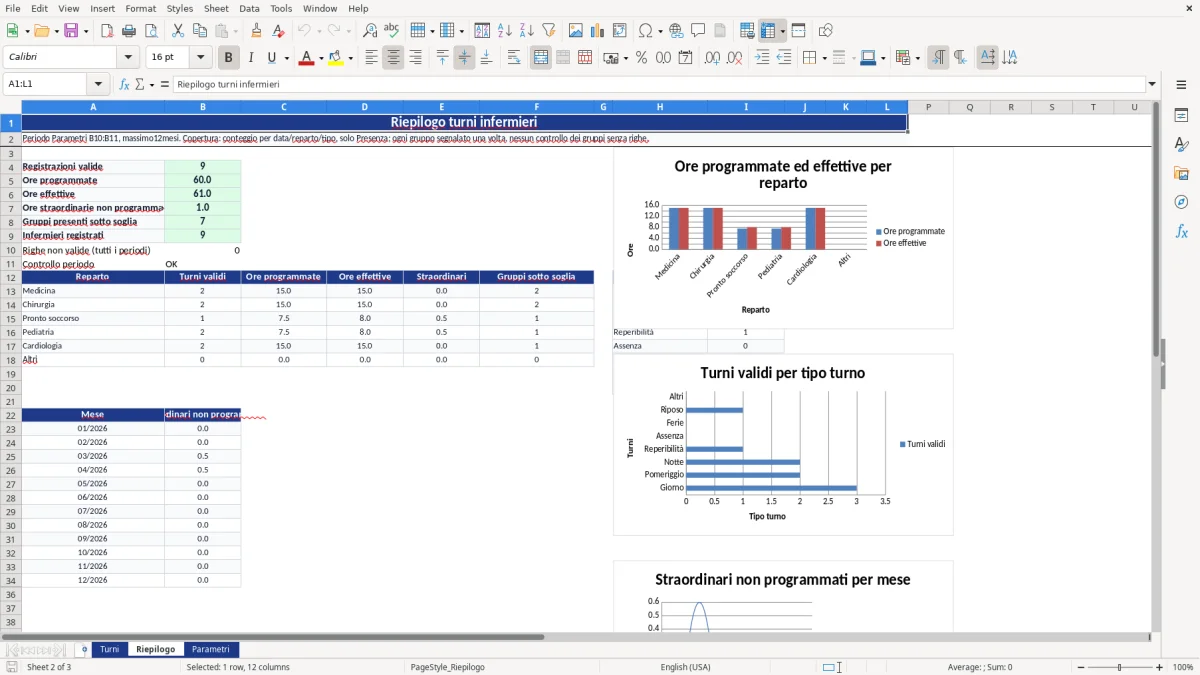Click the Insert Hyperlink icon
Viewport: 1200px width, 675px height.
(676, 31)
